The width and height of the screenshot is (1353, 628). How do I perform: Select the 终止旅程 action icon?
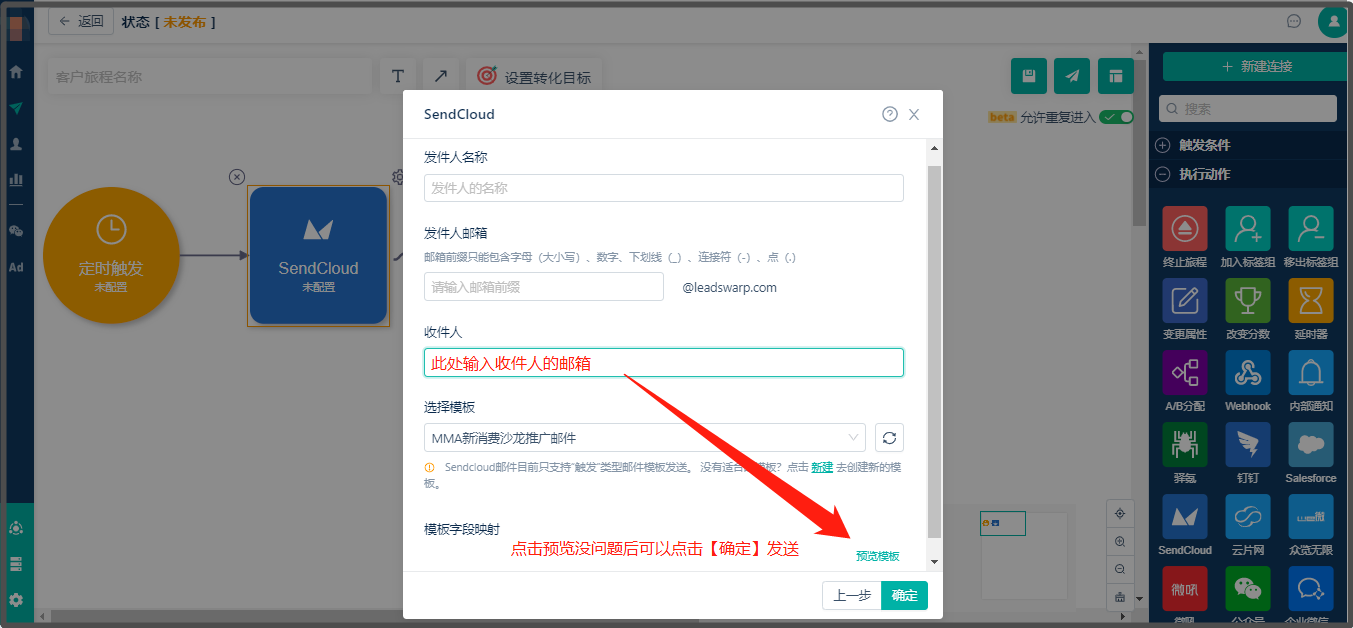click(x=1185, y=229)
